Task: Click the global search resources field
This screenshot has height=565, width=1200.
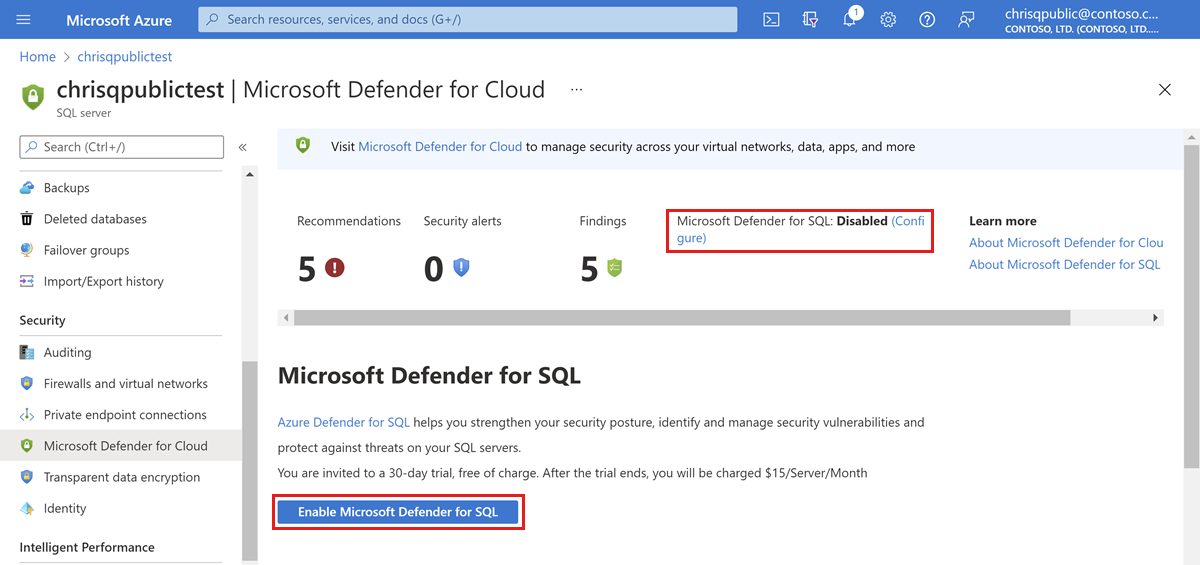Action: (467, 19)
